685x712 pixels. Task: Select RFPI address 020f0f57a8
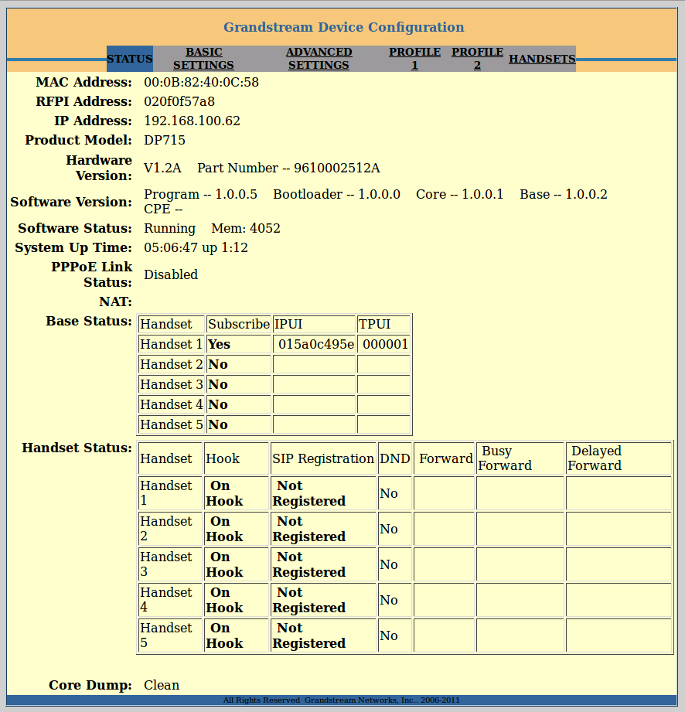[179, 101]
